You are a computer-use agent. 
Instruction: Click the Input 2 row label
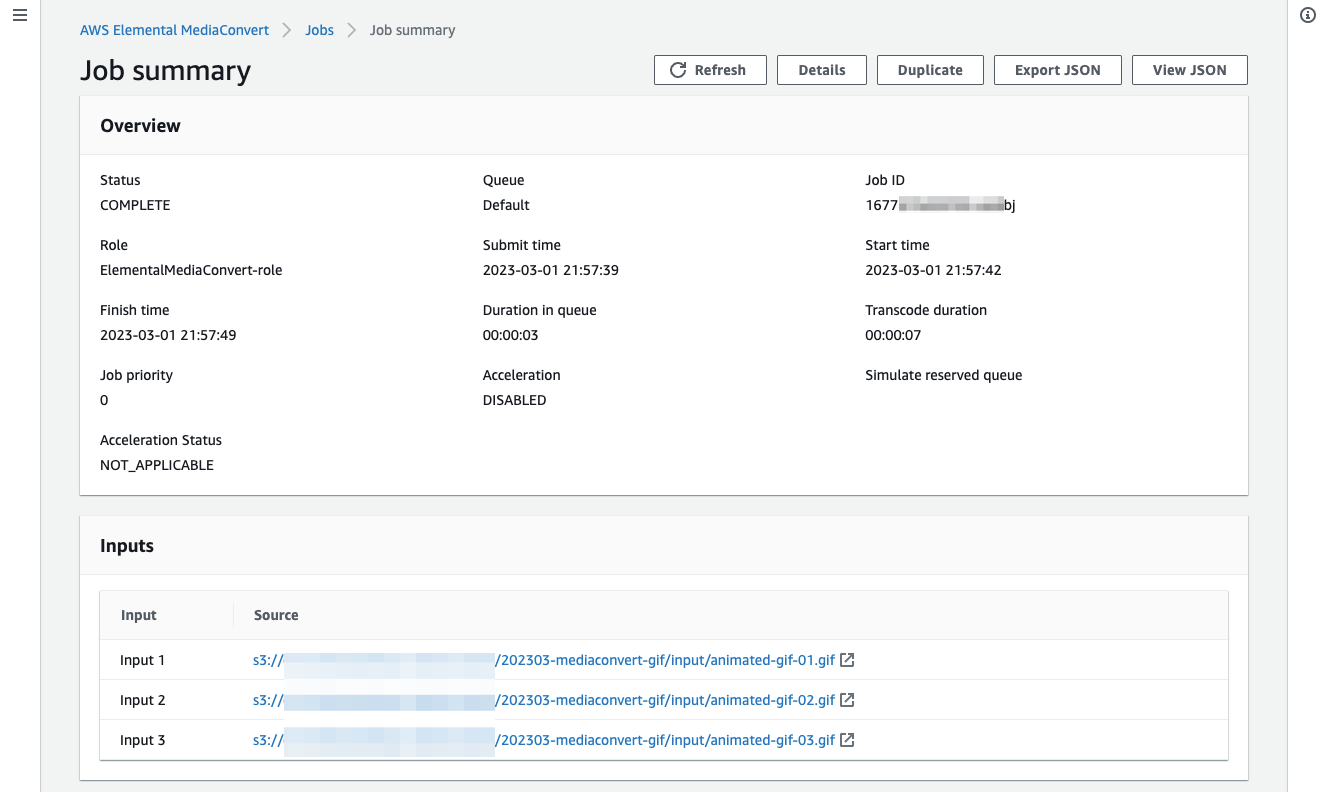143,700
